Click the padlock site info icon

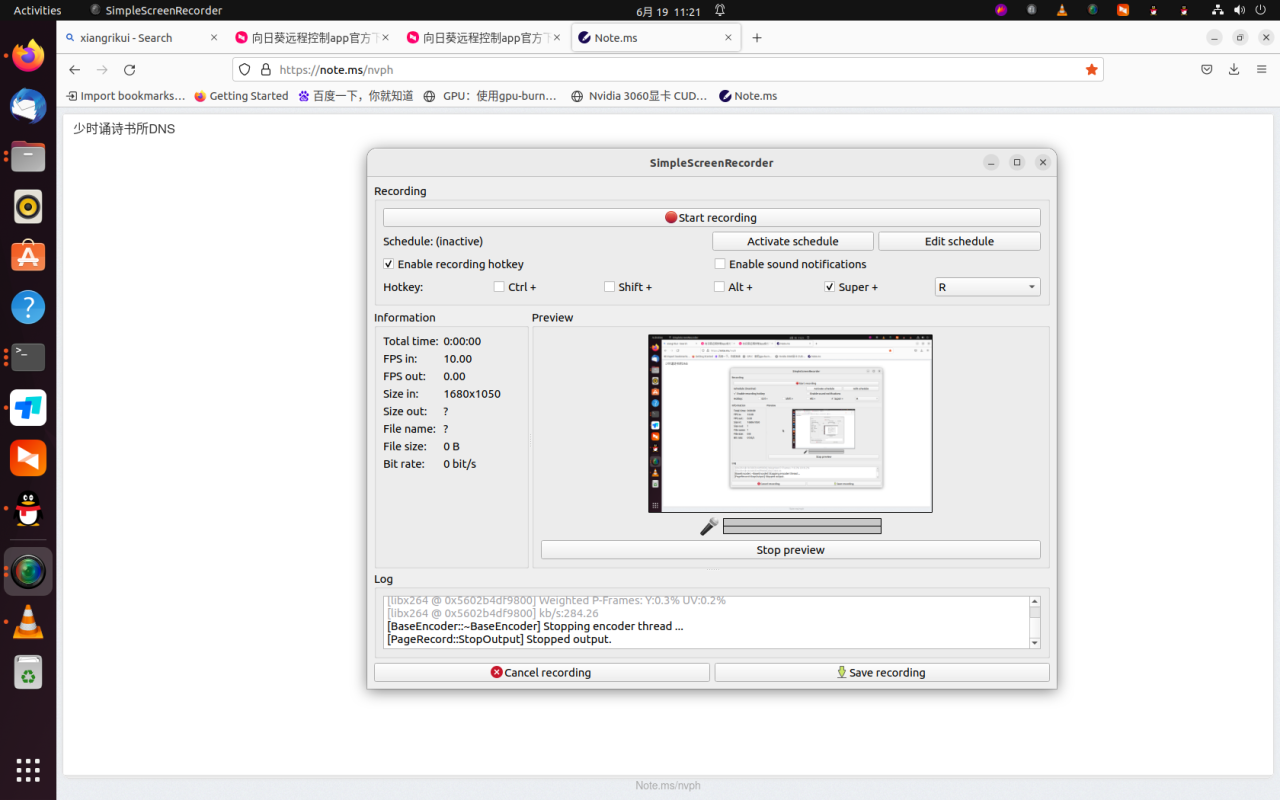[266, 70]
